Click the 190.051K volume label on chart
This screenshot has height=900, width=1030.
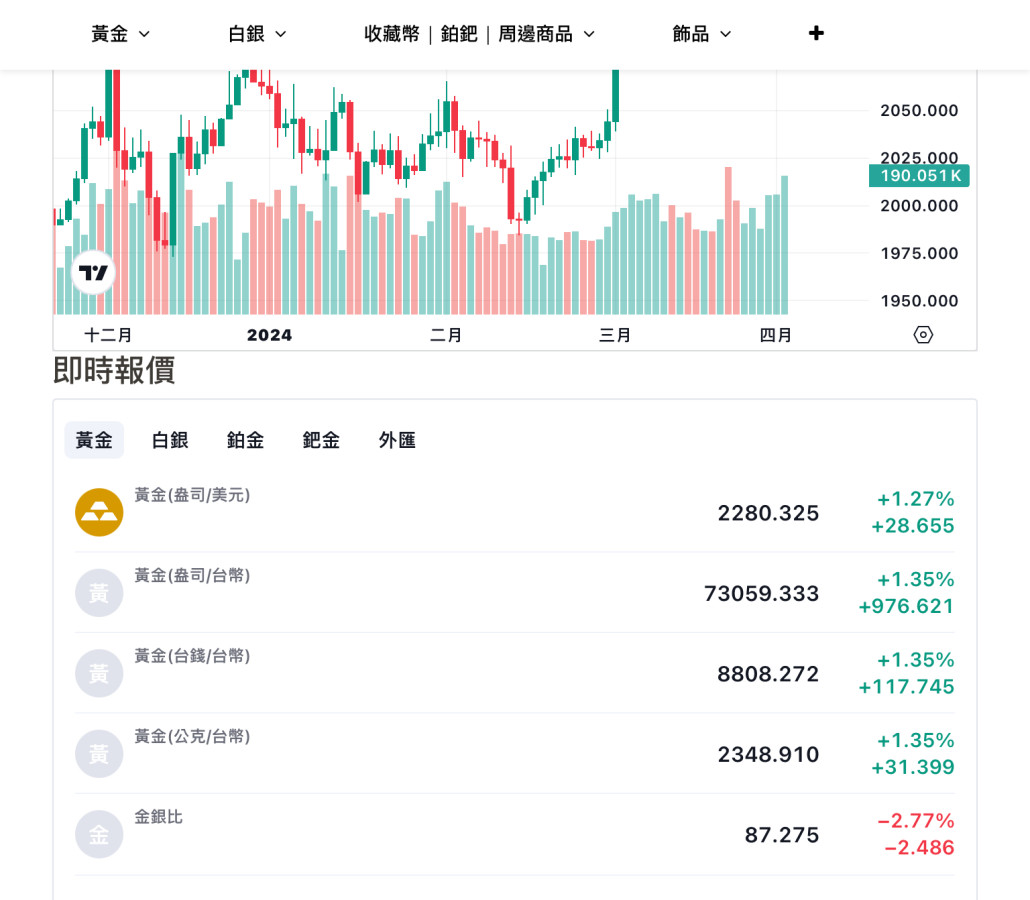920,176
